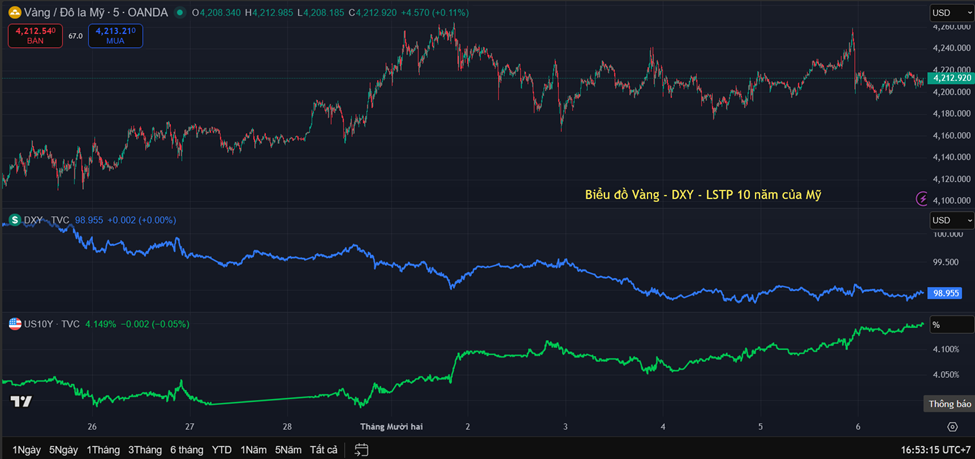
Task: Switch to the 6 tháng range
Action: (x=186, y=449)
